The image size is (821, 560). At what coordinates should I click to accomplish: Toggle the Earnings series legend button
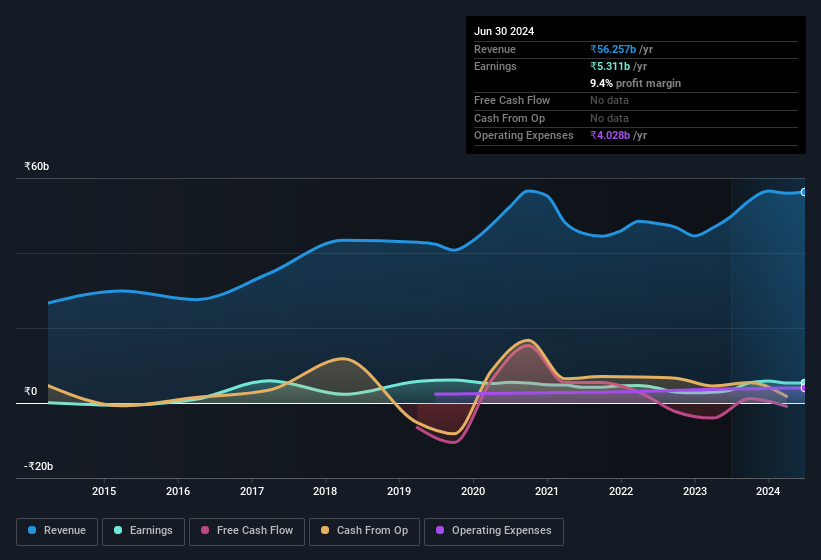pos(143,531)
